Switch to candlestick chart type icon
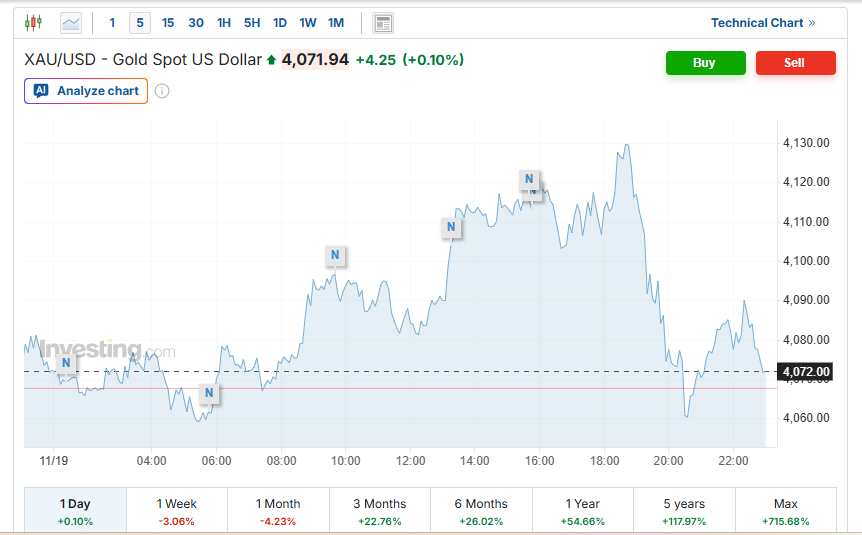This screenshot has width=862, height=535. pyautogui.click(x=33, y=22)
